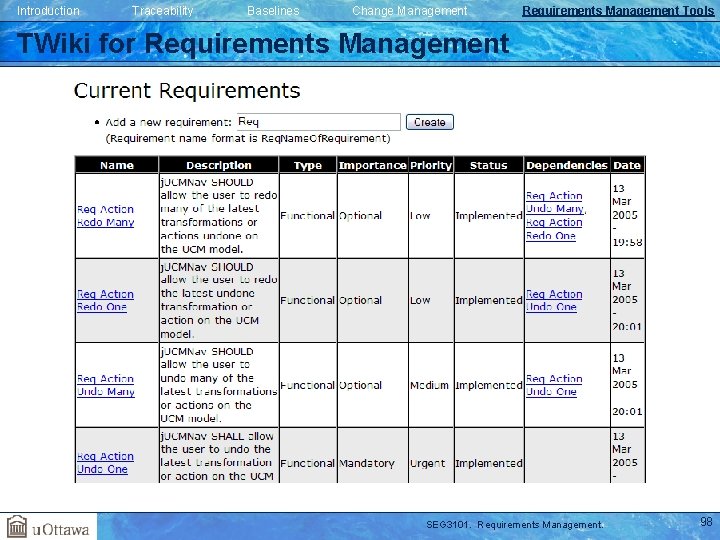Open Req Action Undo One name link
Screen dimensions: 720x540
tap(105, 463)
